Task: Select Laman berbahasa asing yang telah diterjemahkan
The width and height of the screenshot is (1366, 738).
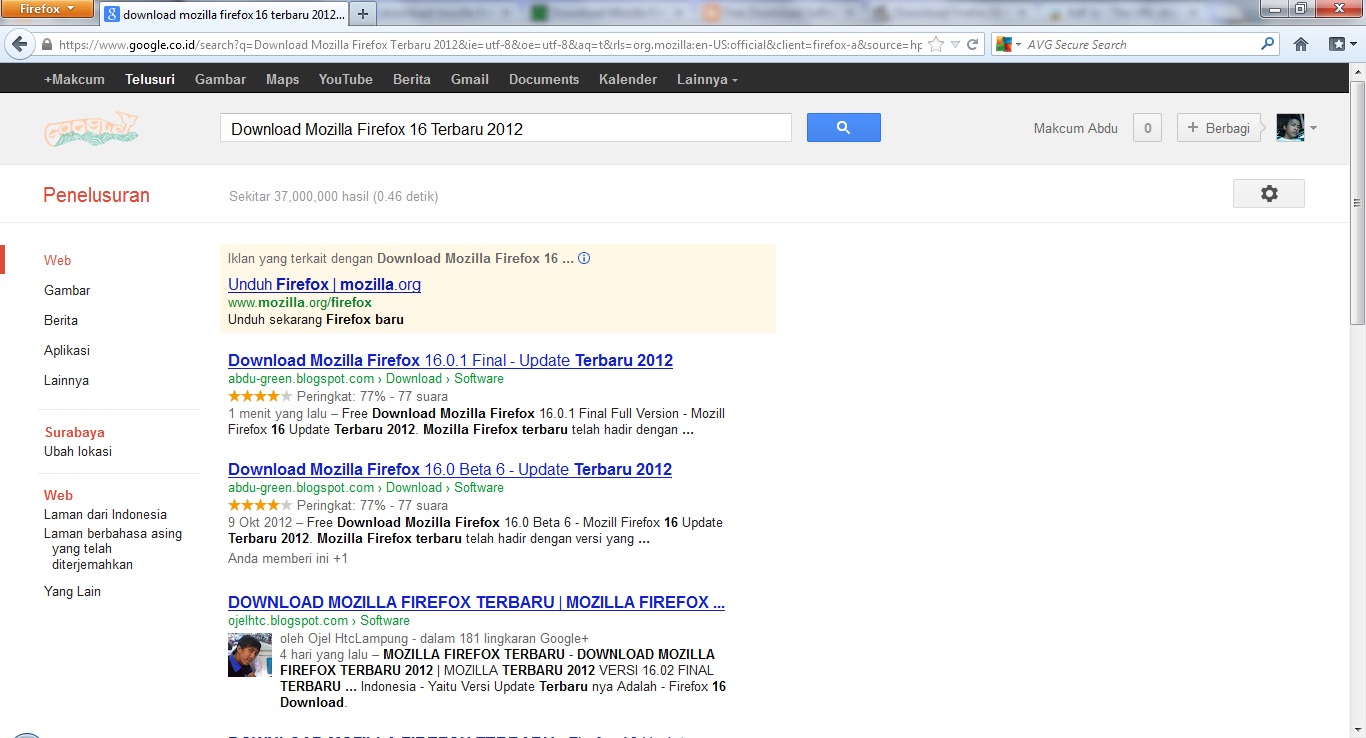Action: point(113,548)
